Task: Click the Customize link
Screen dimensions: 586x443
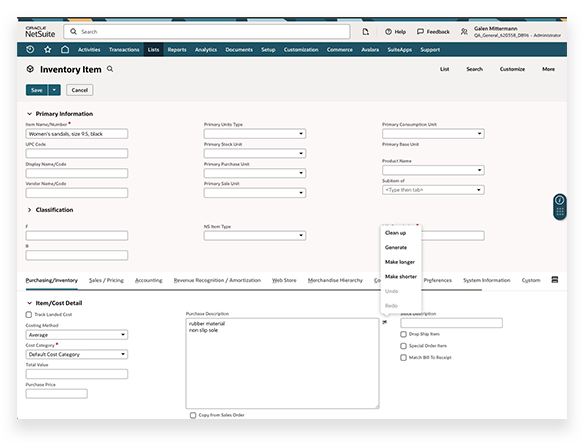Action: pyautogui.click(x=512, y=69)
